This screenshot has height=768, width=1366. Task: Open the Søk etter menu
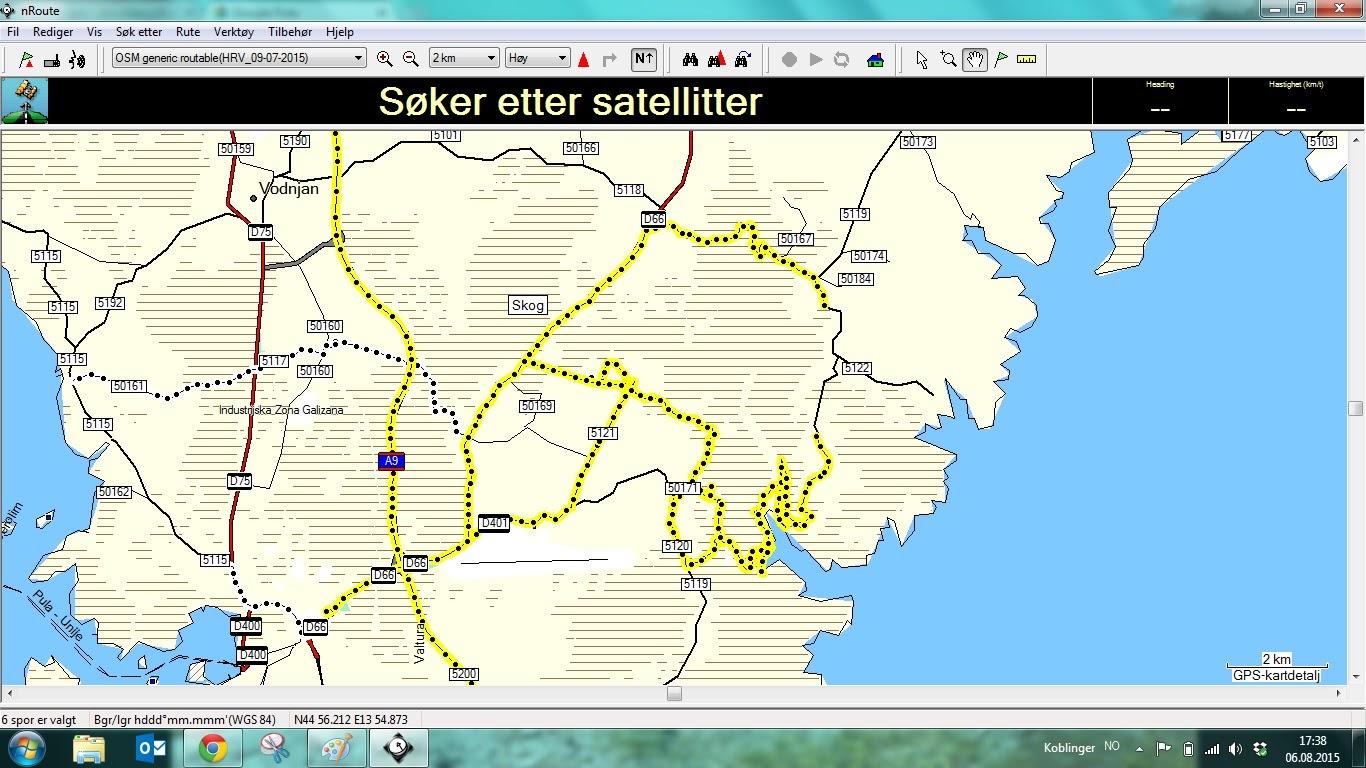pos(139,32)
